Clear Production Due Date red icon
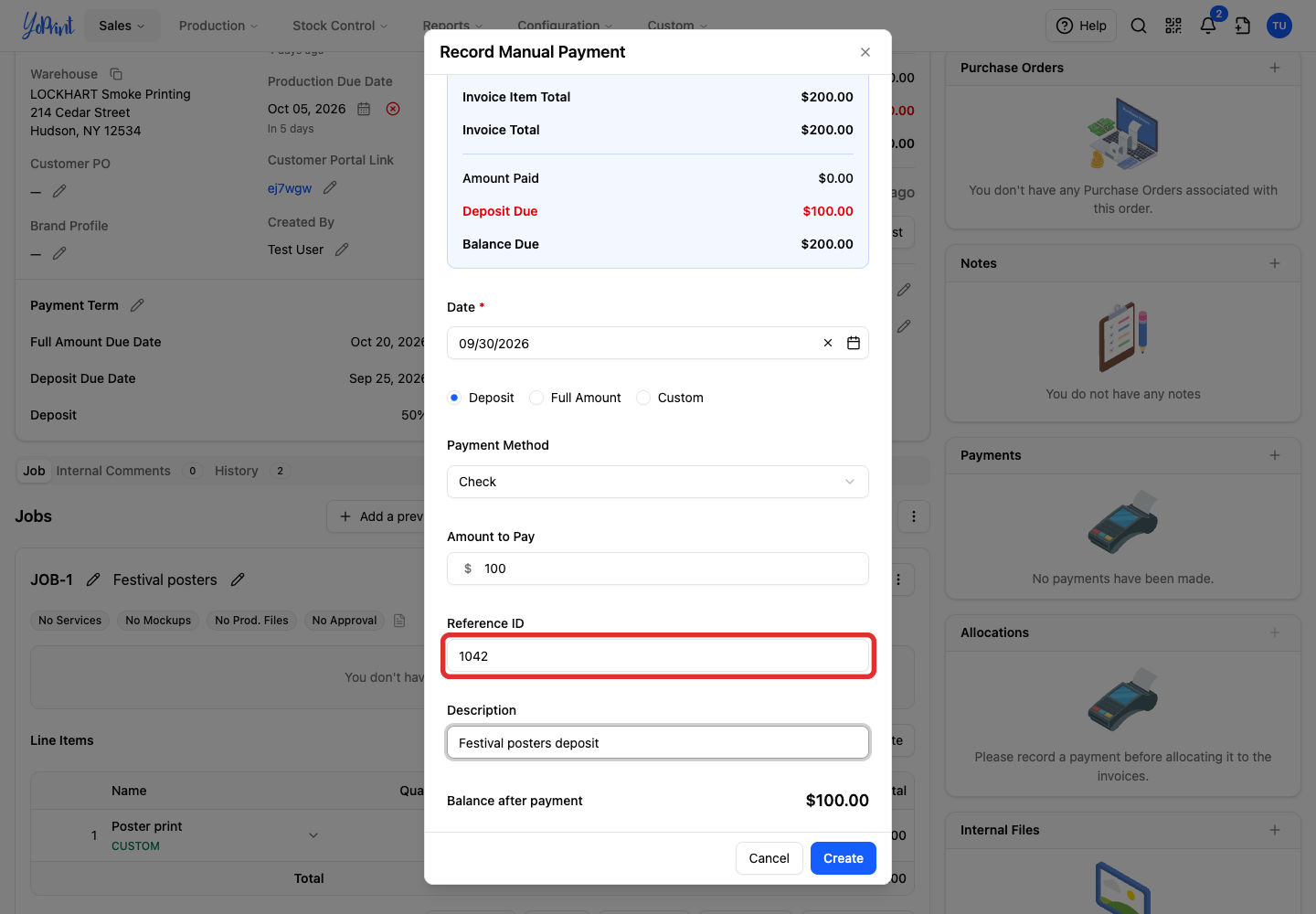The width and height of the screenshot is (1316, 914). (393, 109)
